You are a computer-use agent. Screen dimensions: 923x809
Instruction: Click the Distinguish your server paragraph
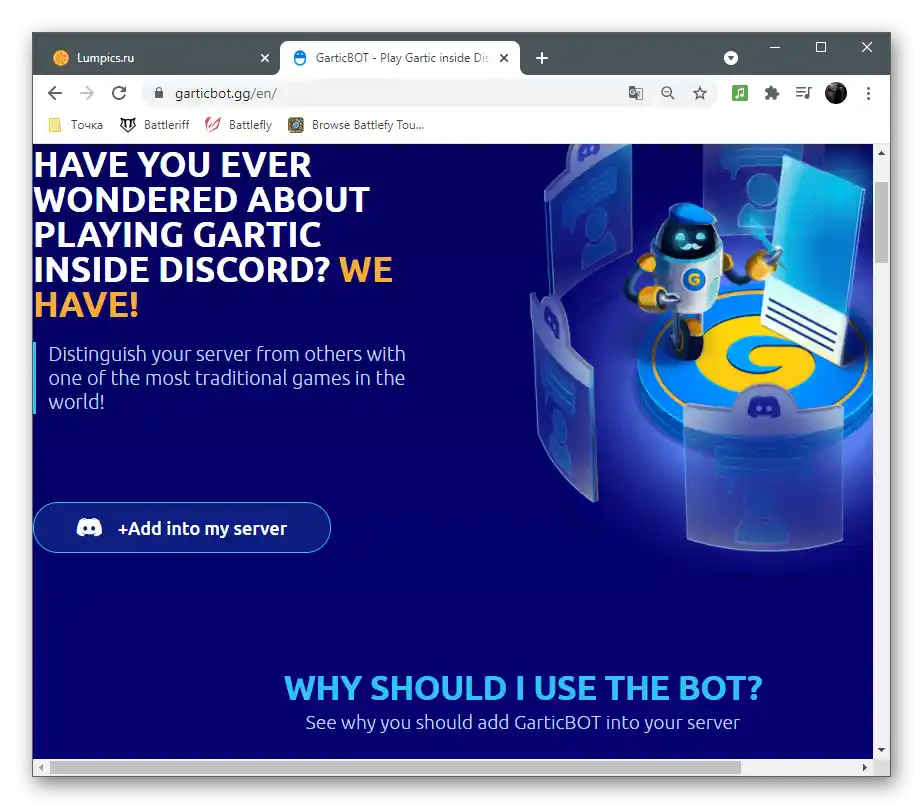[x=227, y=378]
